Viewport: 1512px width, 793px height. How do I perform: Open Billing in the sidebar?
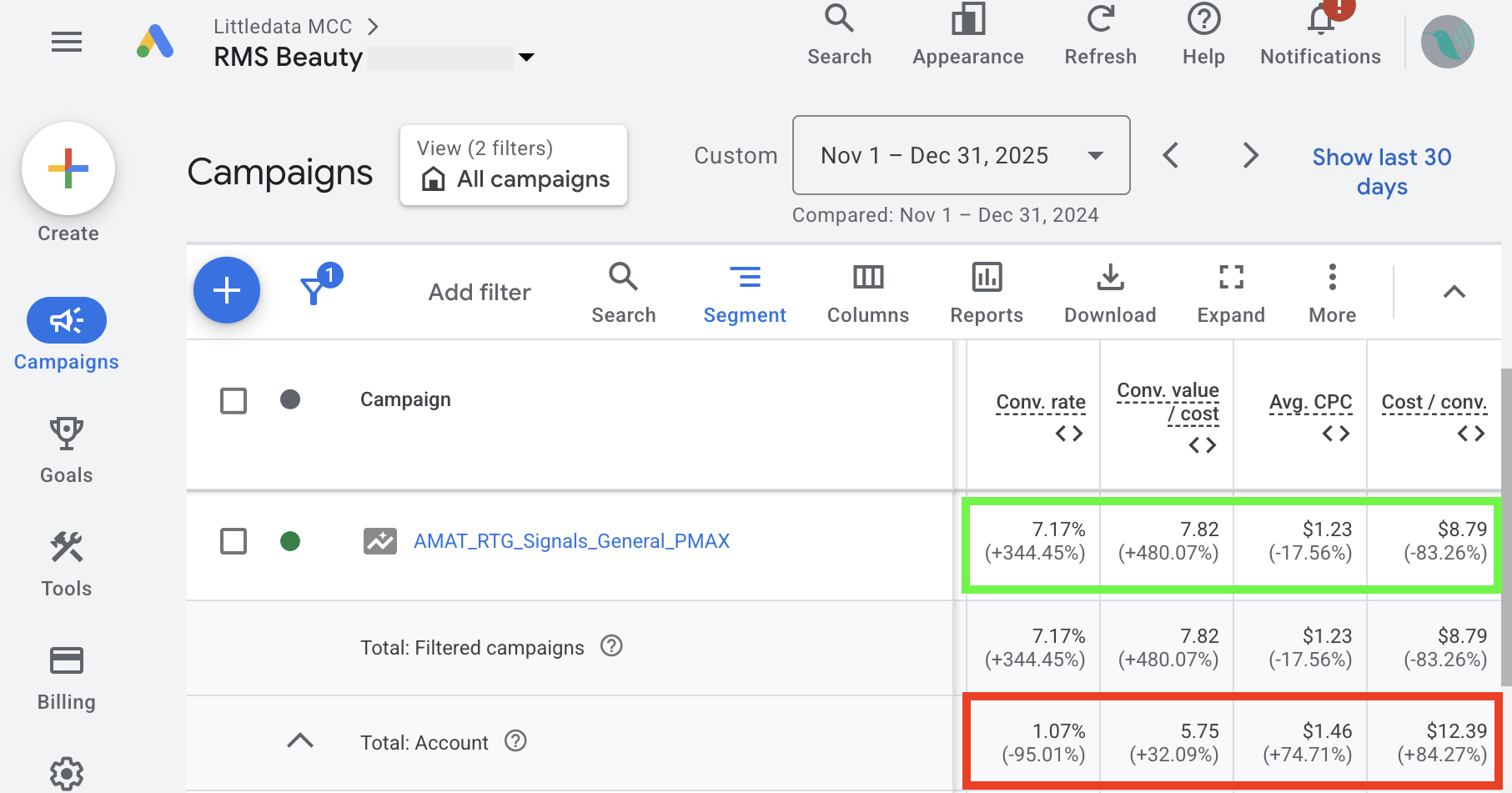(x=67, y=678)
